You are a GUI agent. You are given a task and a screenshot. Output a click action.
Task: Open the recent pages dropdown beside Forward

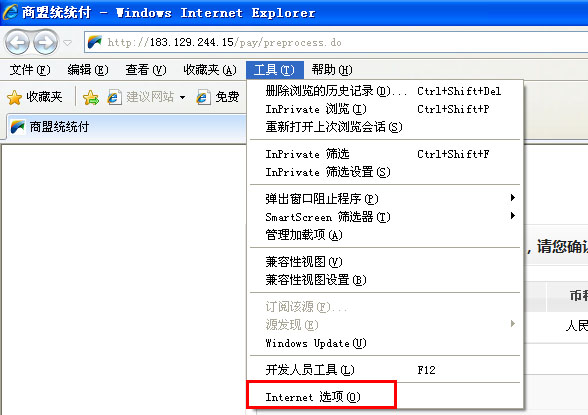point(68,43)
